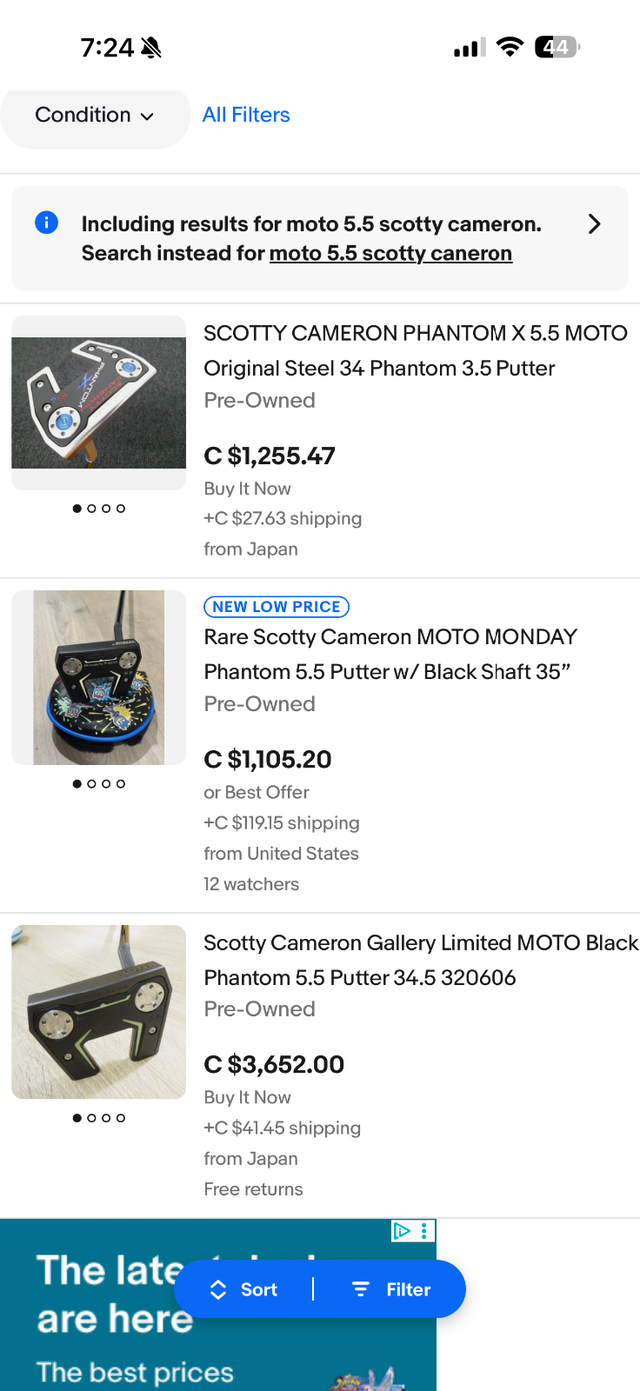Viewport: 640px width, 1391px height.
Task: Open All Filters link
Action: (246, 115)
